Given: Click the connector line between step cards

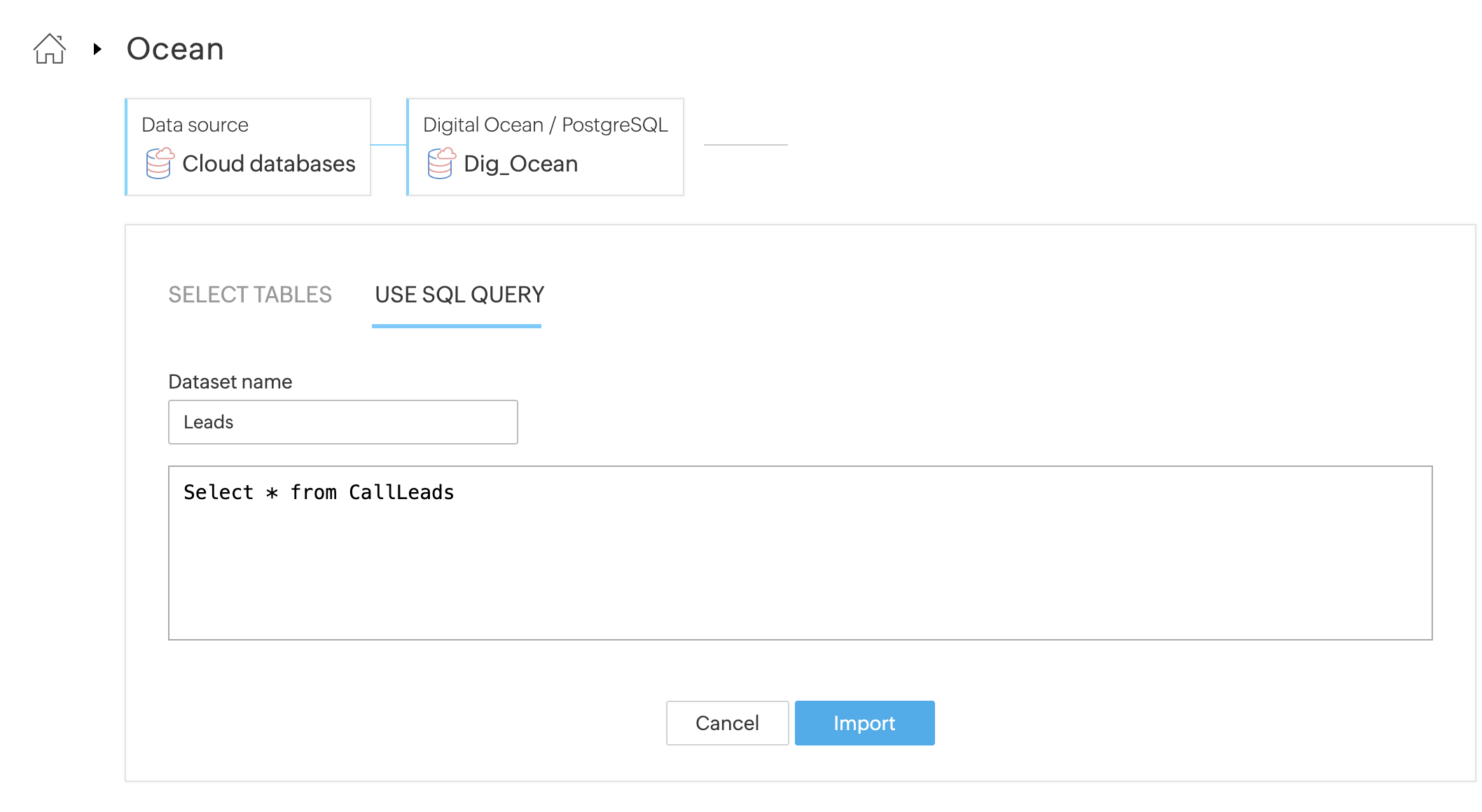Looking at the screenshot, I should pos(388,145).
